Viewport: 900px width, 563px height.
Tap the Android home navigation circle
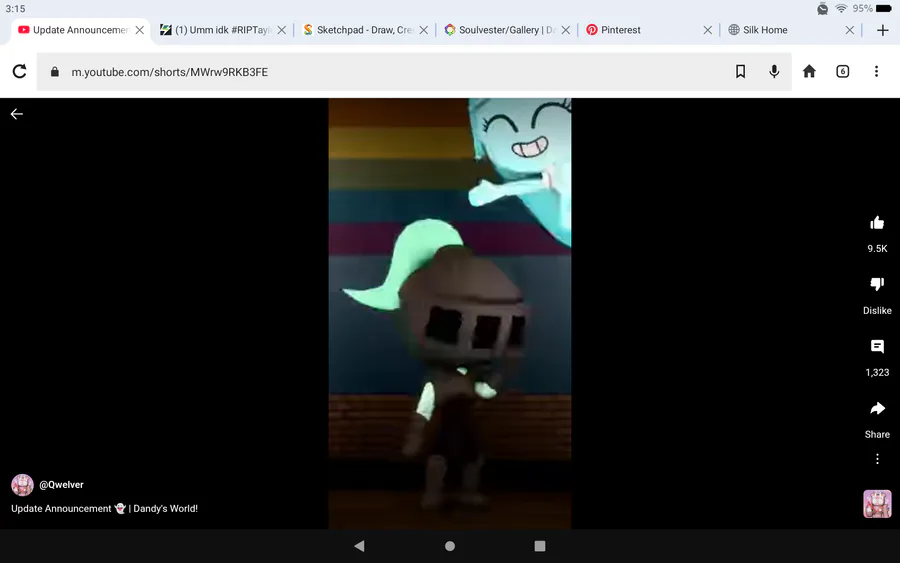pyautogui.click(x=450, y=546)
